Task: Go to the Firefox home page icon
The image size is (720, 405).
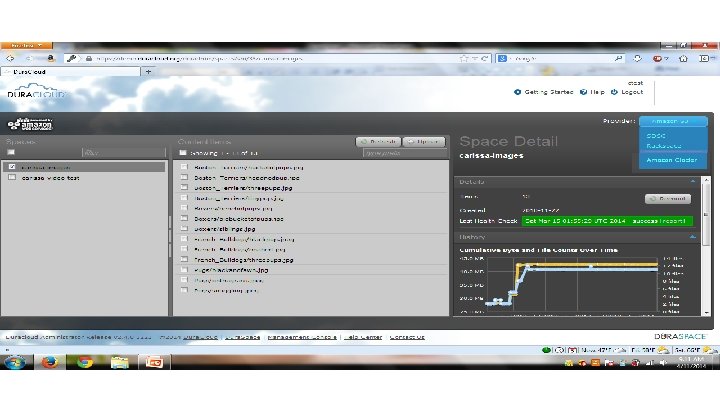Action: [x=683, y=58]
